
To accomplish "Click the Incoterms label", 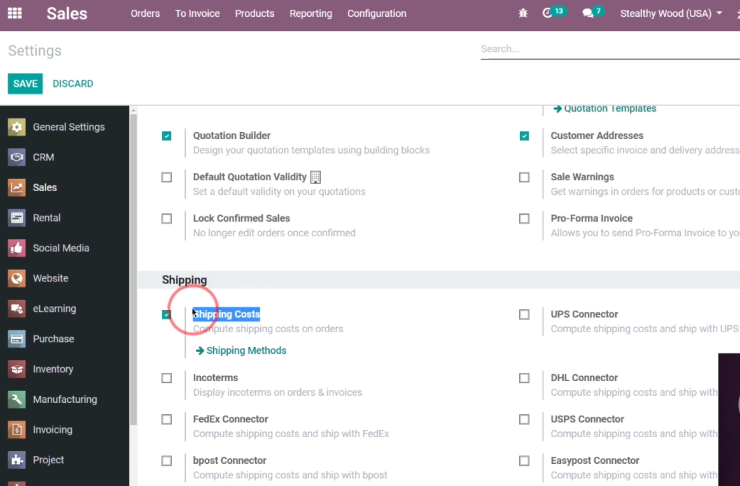I will (215, 378).
